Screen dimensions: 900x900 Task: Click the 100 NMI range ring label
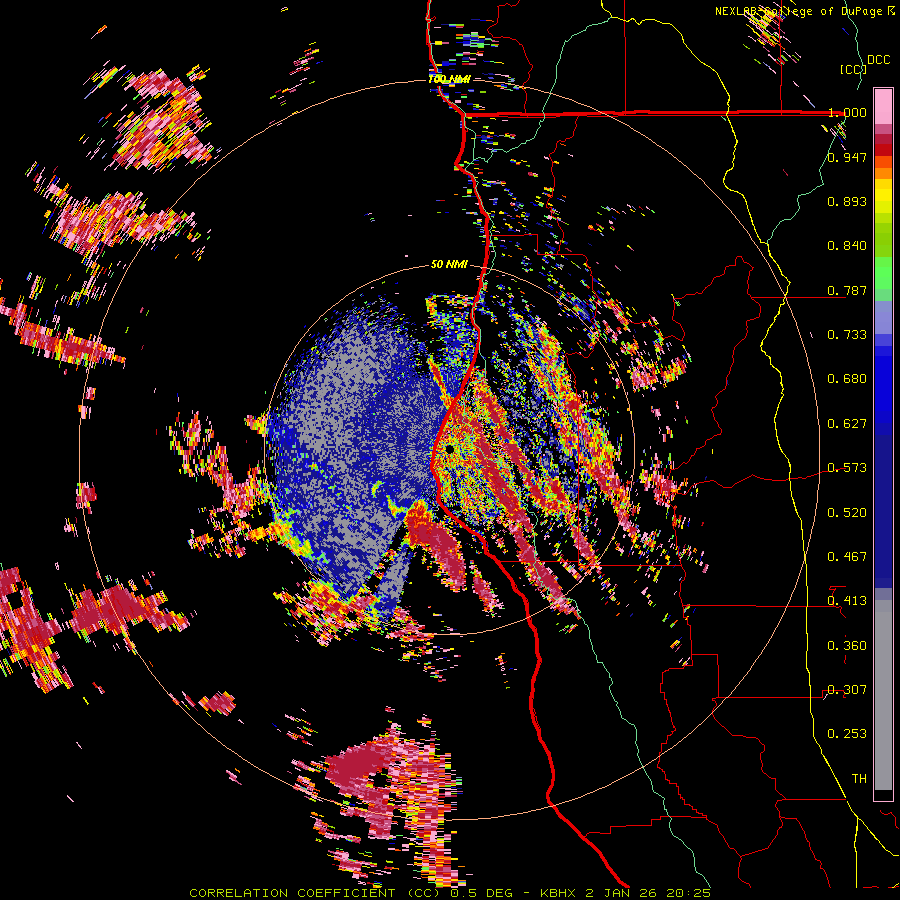tap(449, 79)
